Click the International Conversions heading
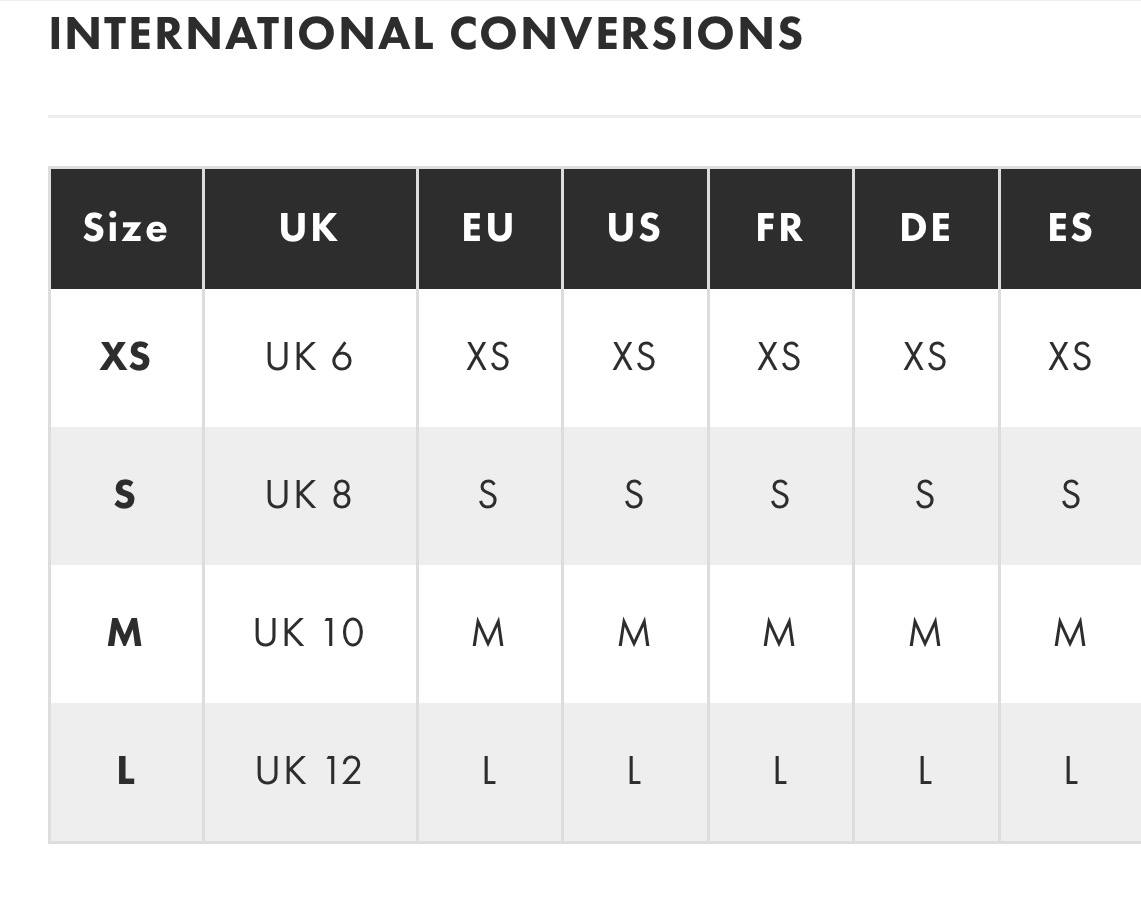The image size is (1141, 901). [425, 34]
